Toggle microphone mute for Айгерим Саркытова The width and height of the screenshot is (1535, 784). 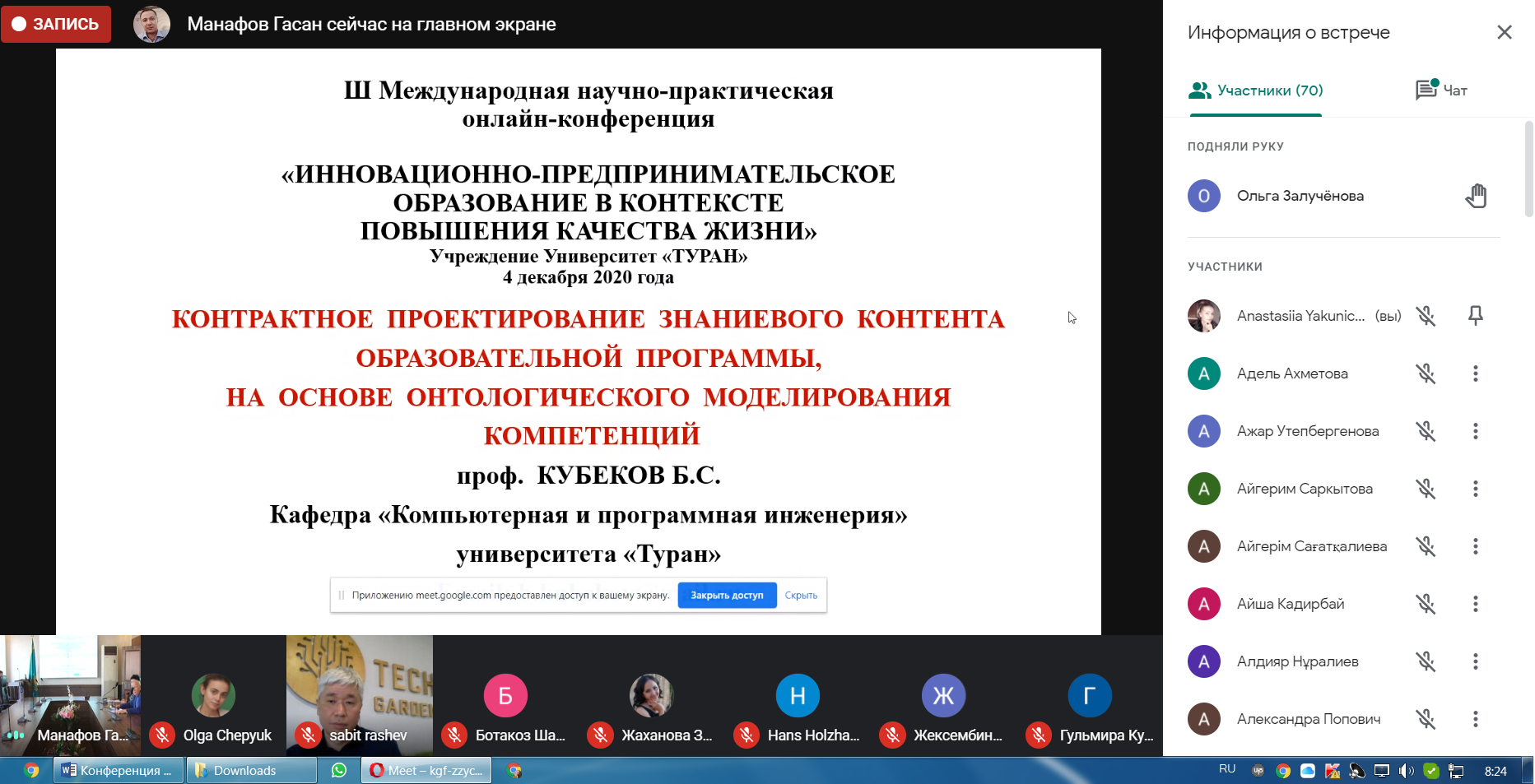(x=1426, y=488)
